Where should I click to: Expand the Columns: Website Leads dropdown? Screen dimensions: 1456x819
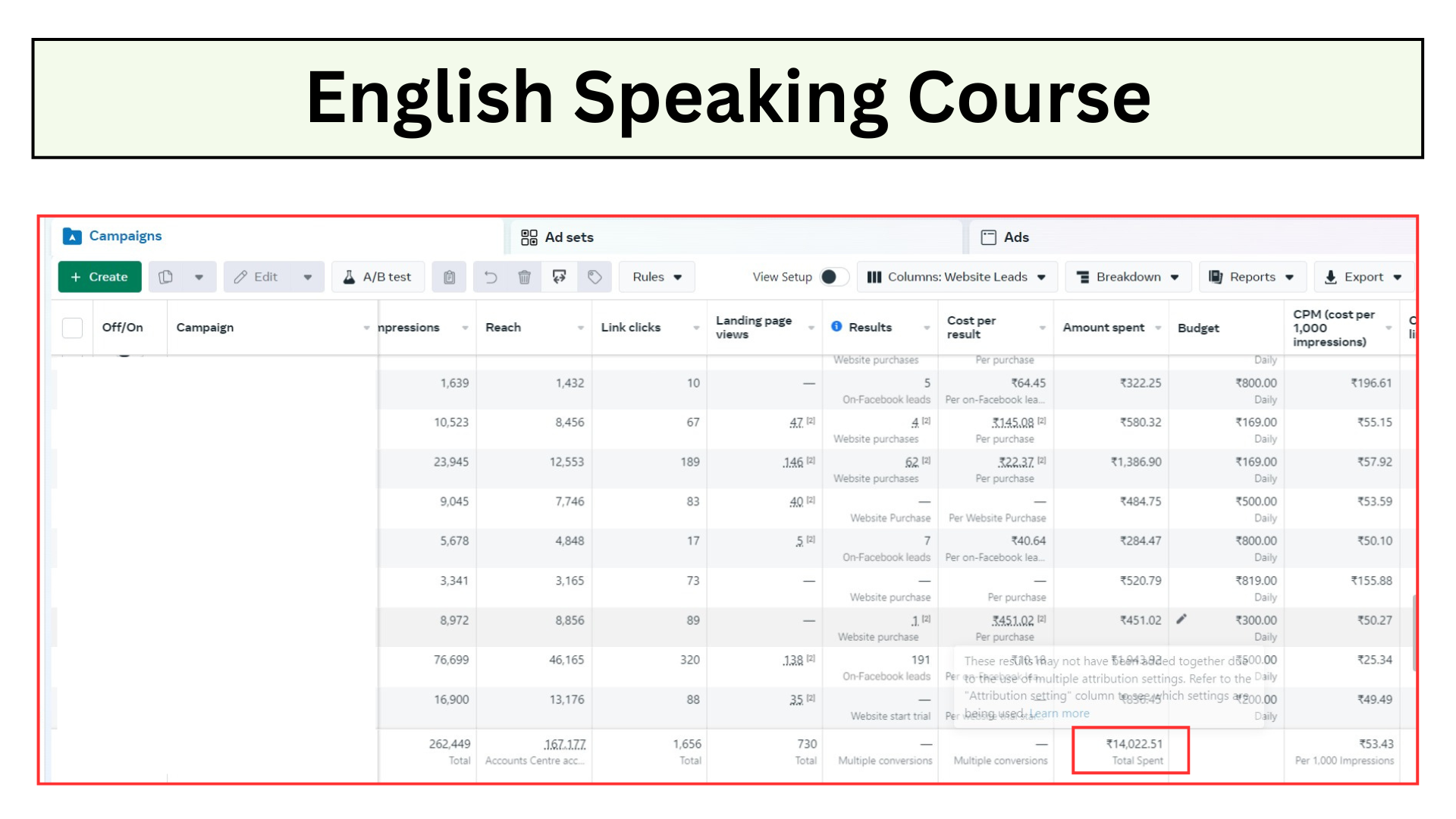point(957,277)
